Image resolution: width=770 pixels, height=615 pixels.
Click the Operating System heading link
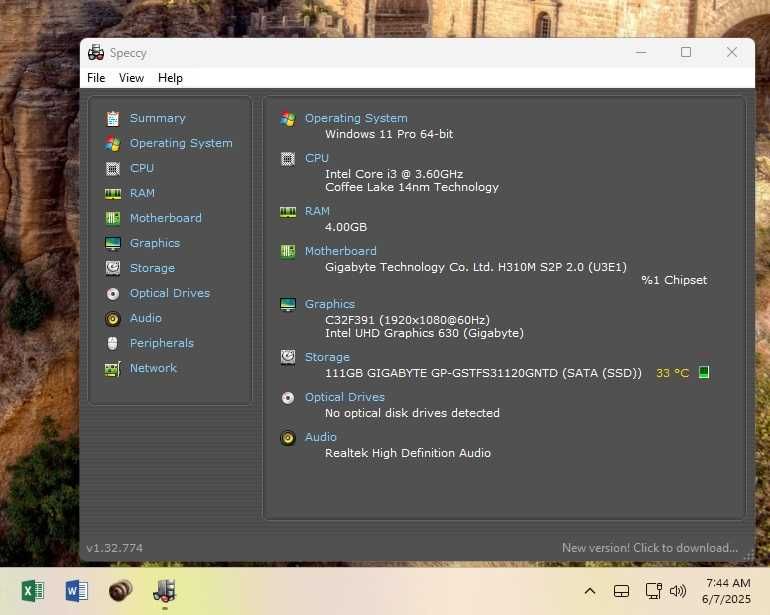tap(356, 118)
